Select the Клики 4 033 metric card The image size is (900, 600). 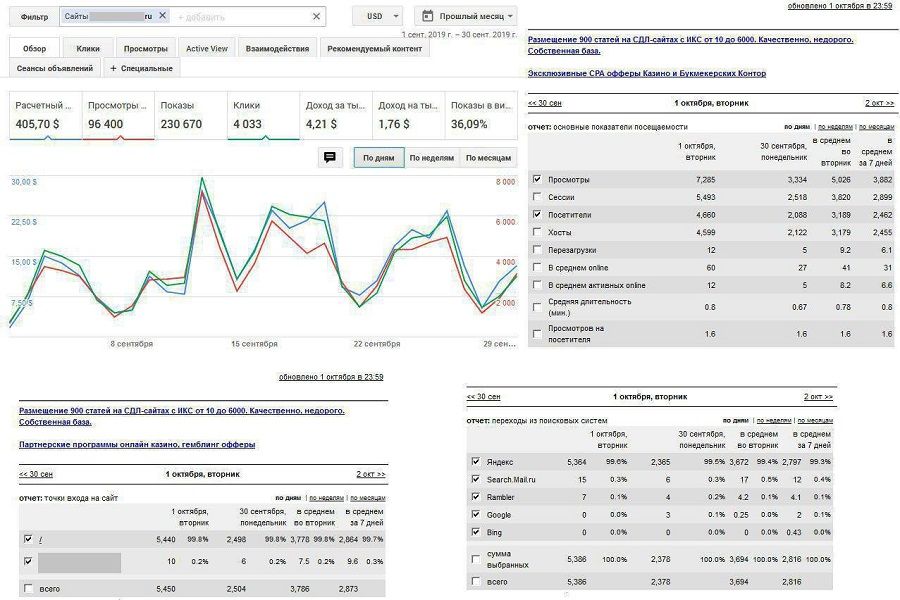[263, 115]
